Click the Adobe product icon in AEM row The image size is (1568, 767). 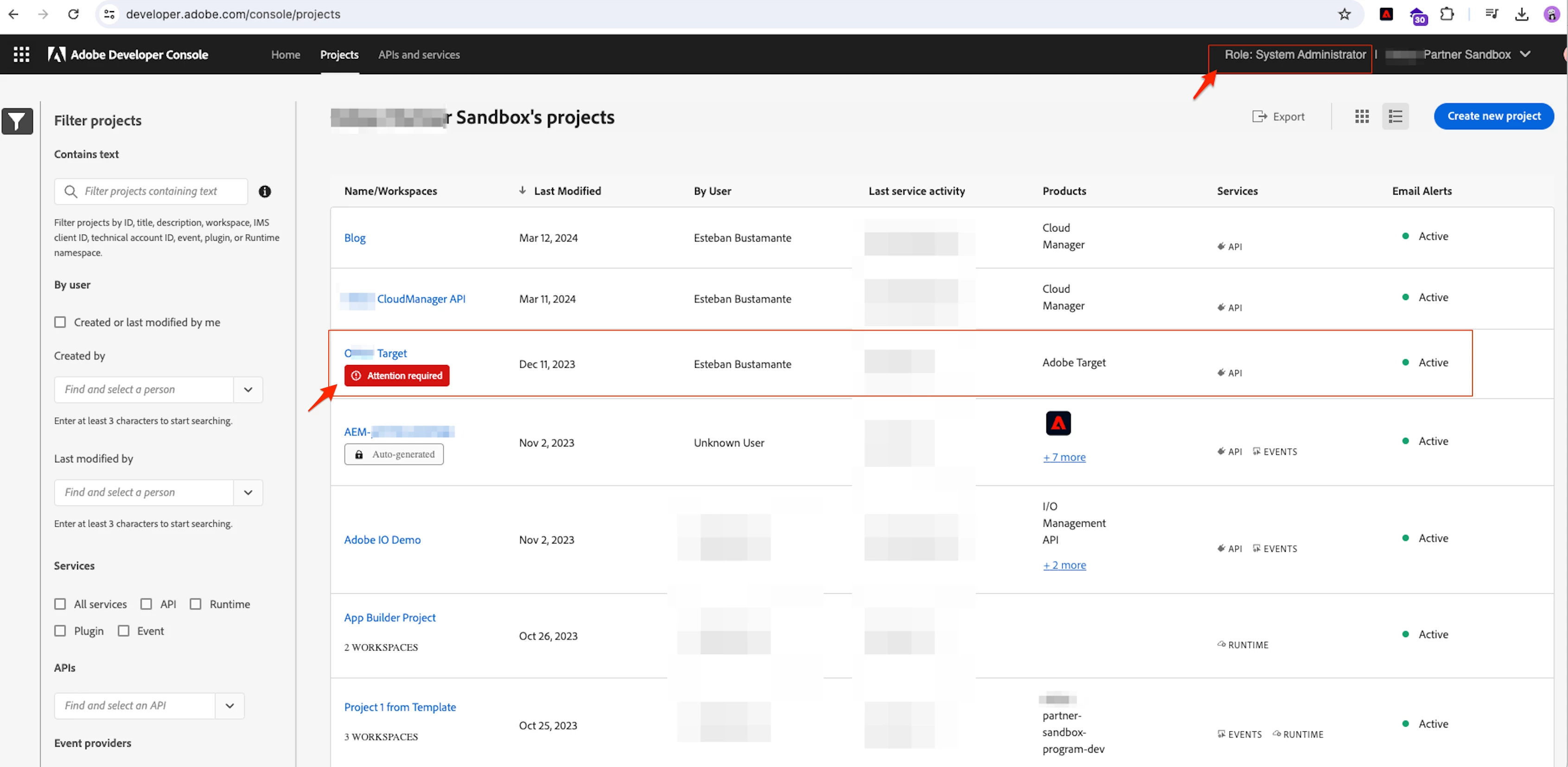coord(1058,424)
